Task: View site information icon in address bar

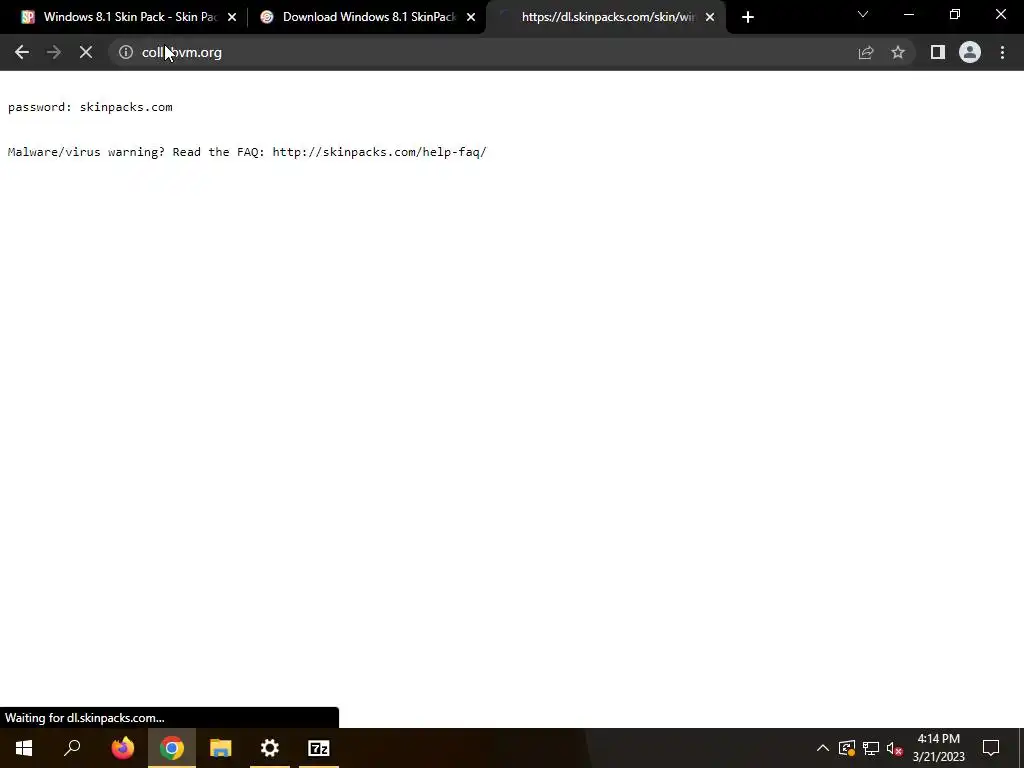Action: pos(126,52)
